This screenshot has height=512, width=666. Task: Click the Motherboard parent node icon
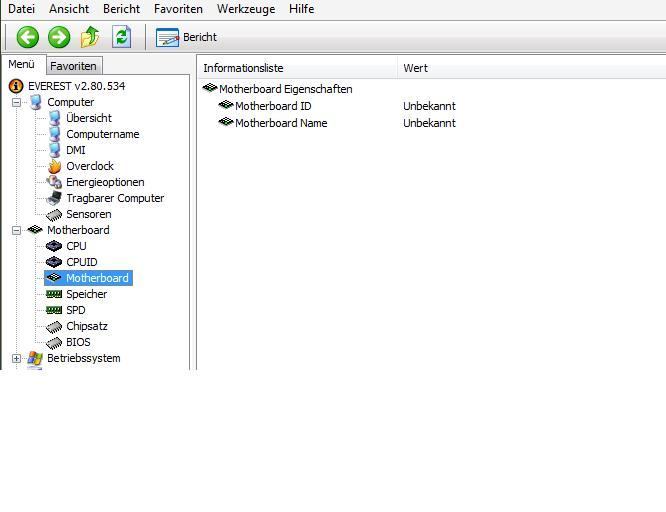coord(35,230)
